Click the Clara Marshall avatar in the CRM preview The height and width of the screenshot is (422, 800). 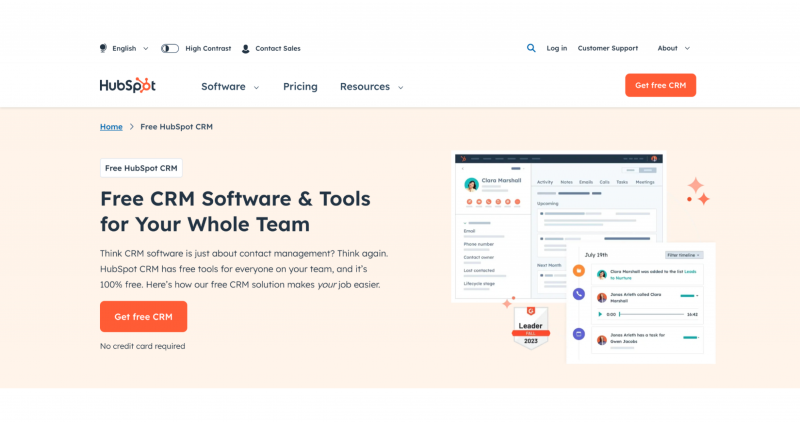point(471,184)
